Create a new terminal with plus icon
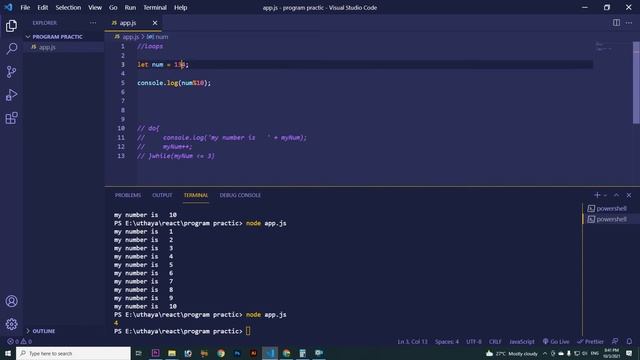Image resolution: width=640 pixels, height=360 pixels. 597,195
